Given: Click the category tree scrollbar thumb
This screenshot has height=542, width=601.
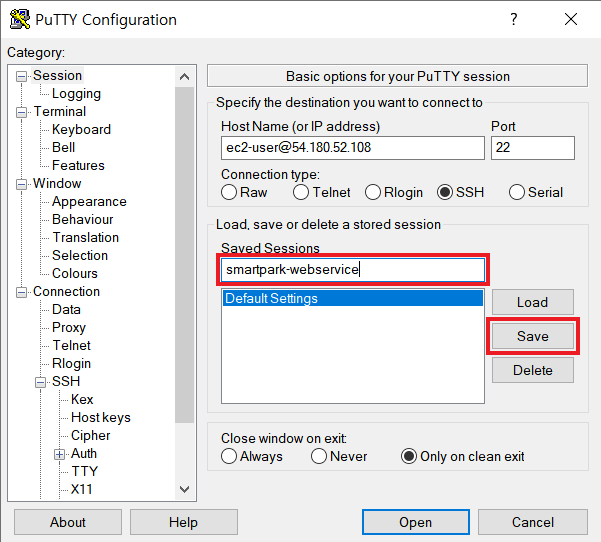Looking at the screenshot, I should click(x=184, y=255).
